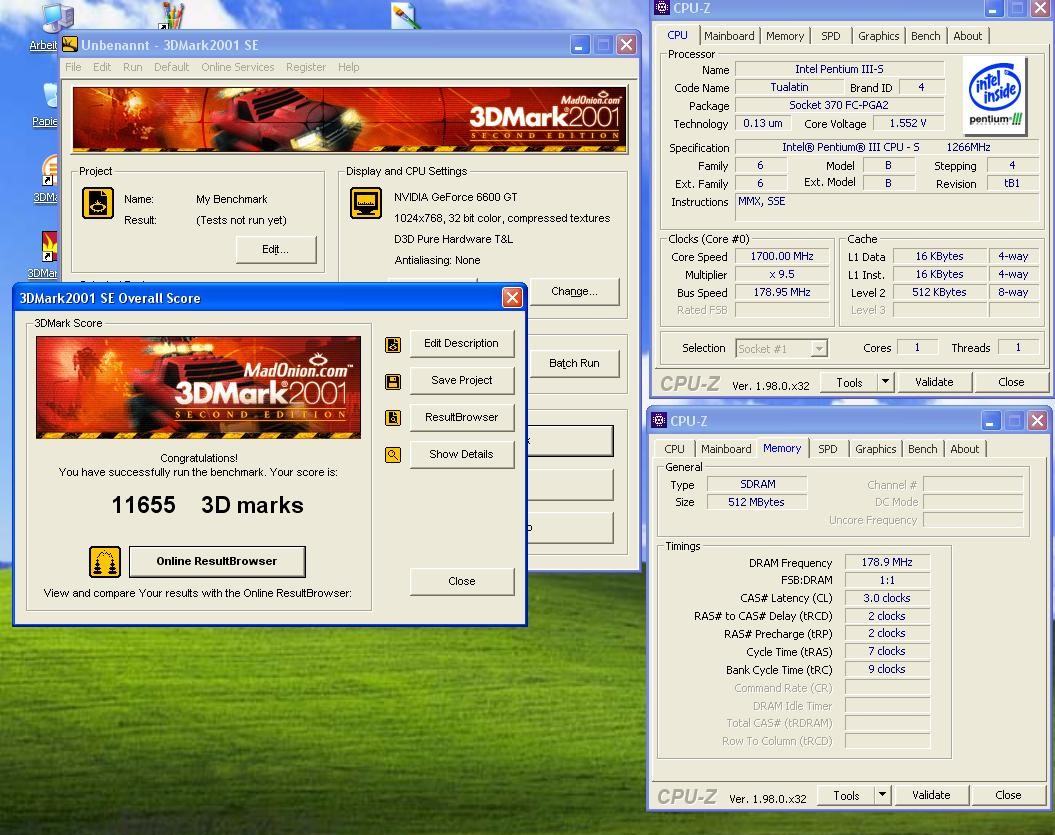The image size is (1055, 835).
Task: Open the Online Services menu
Action: (x=238, y=67)
